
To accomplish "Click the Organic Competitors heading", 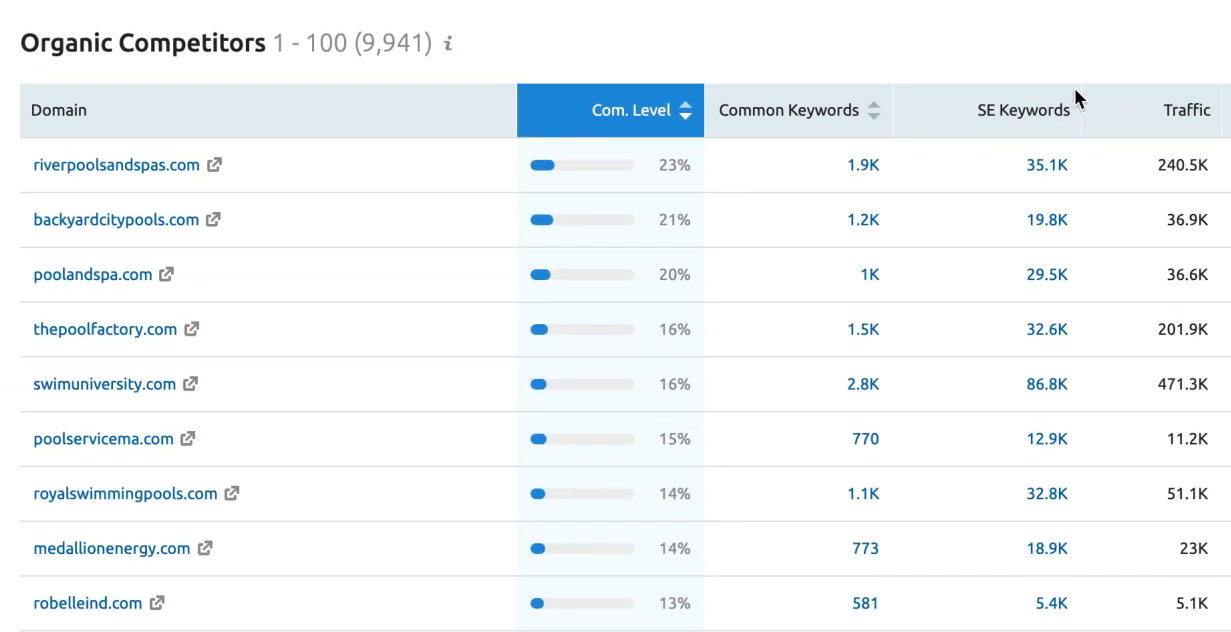I will (x=143, y=44).
